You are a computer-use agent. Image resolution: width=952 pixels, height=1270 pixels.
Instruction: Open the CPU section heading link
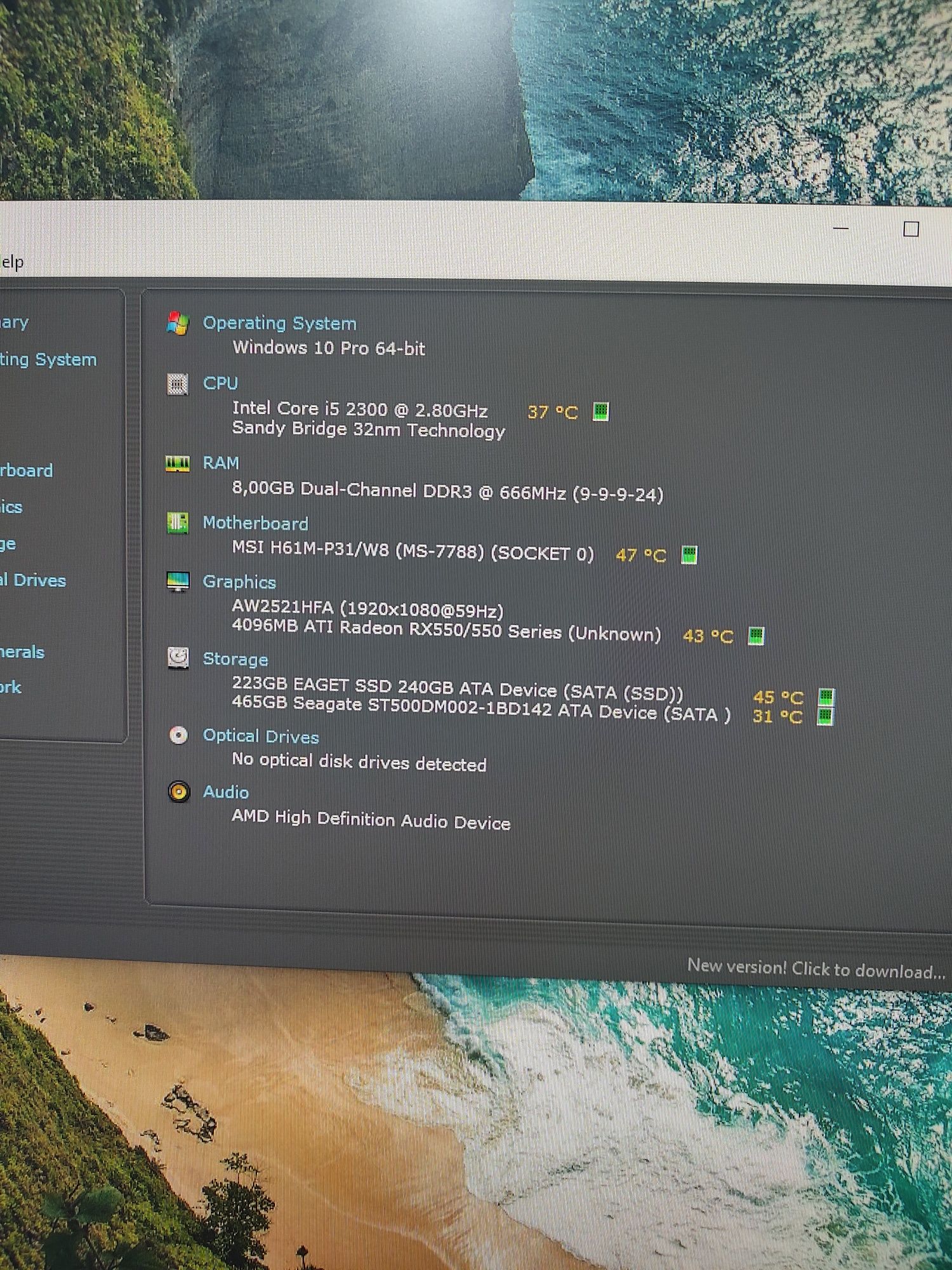click(220, 384)
